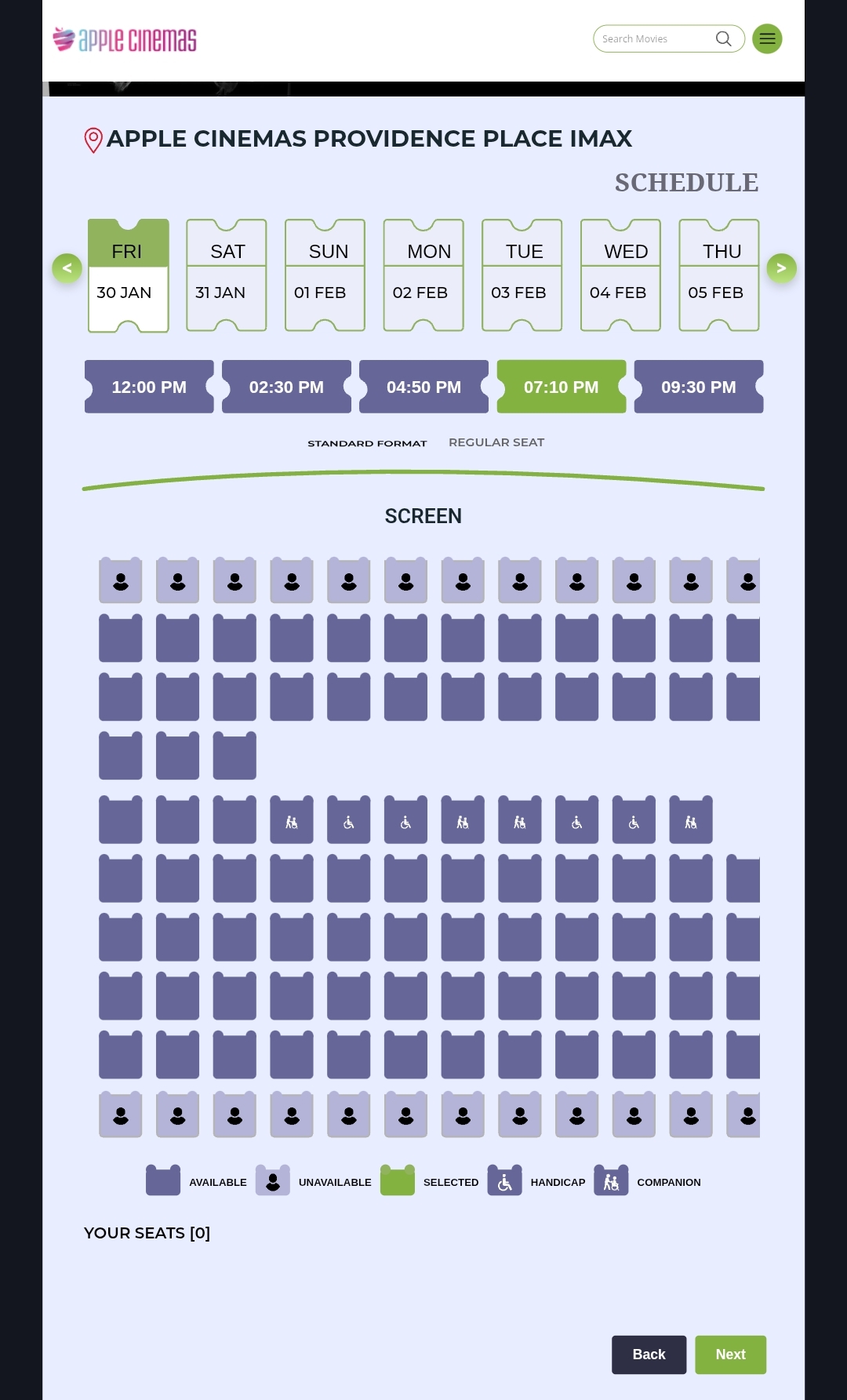Select the TUE 03 FEB date tab
Screen dimensions: 847x1400
point(522,275)
